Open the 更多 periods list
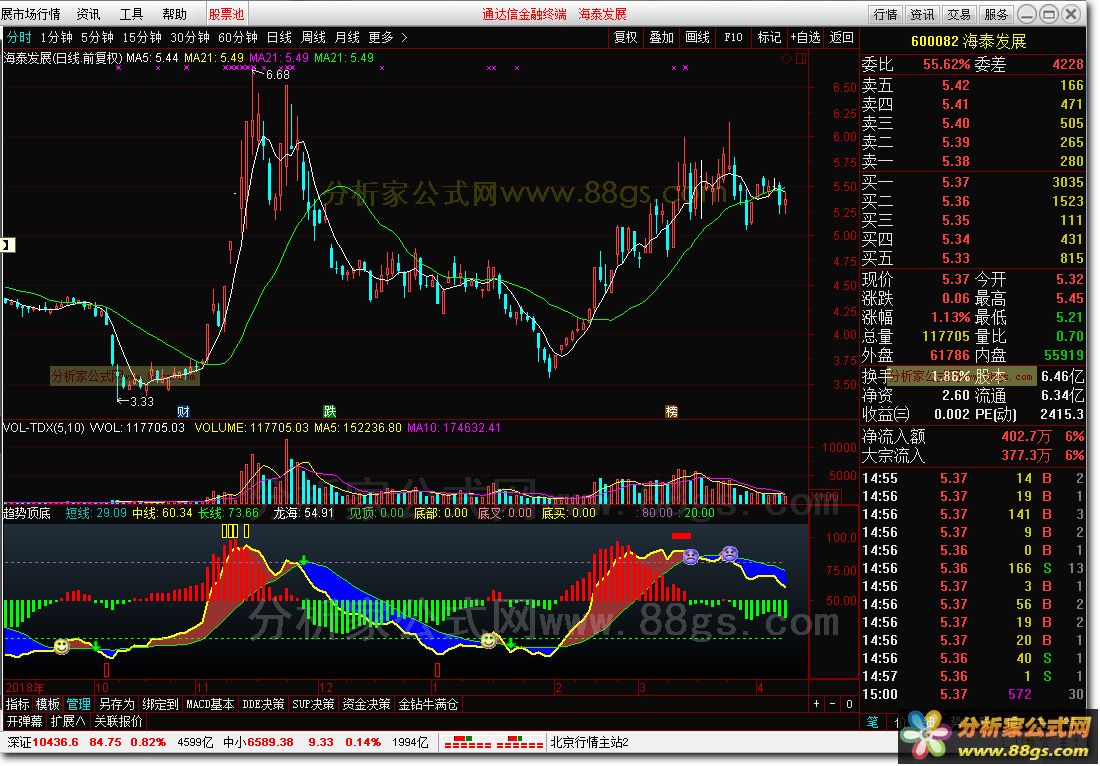The image size is (1100, 766). [381, 37]
